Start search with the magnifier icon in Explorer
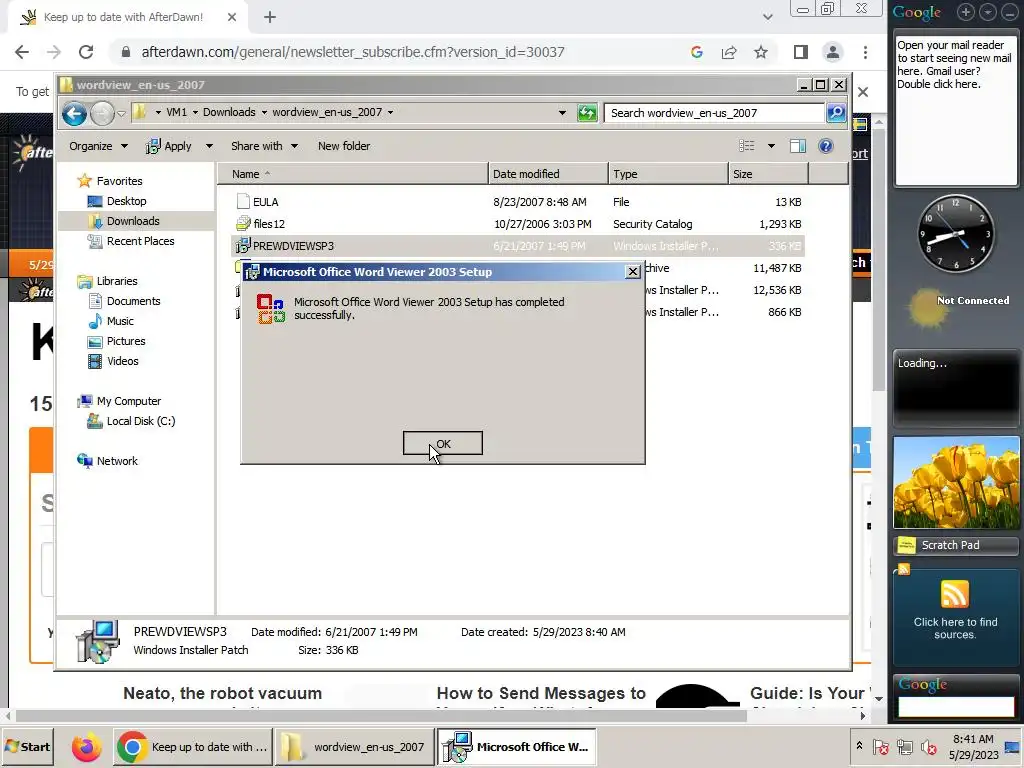 tap(836, 113)
